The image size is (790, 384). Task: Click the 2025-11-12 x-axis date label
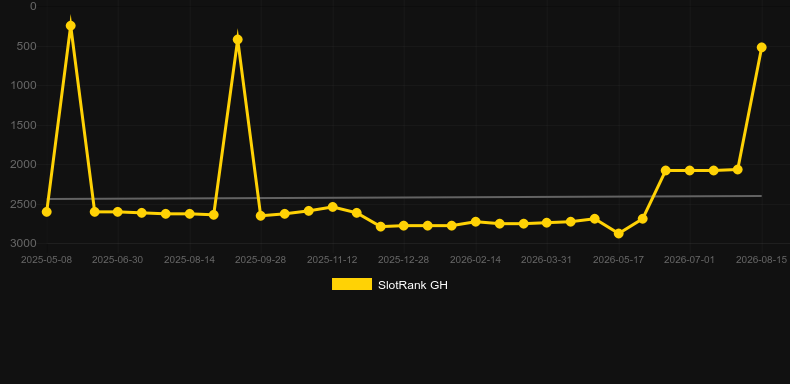(332, 260)
